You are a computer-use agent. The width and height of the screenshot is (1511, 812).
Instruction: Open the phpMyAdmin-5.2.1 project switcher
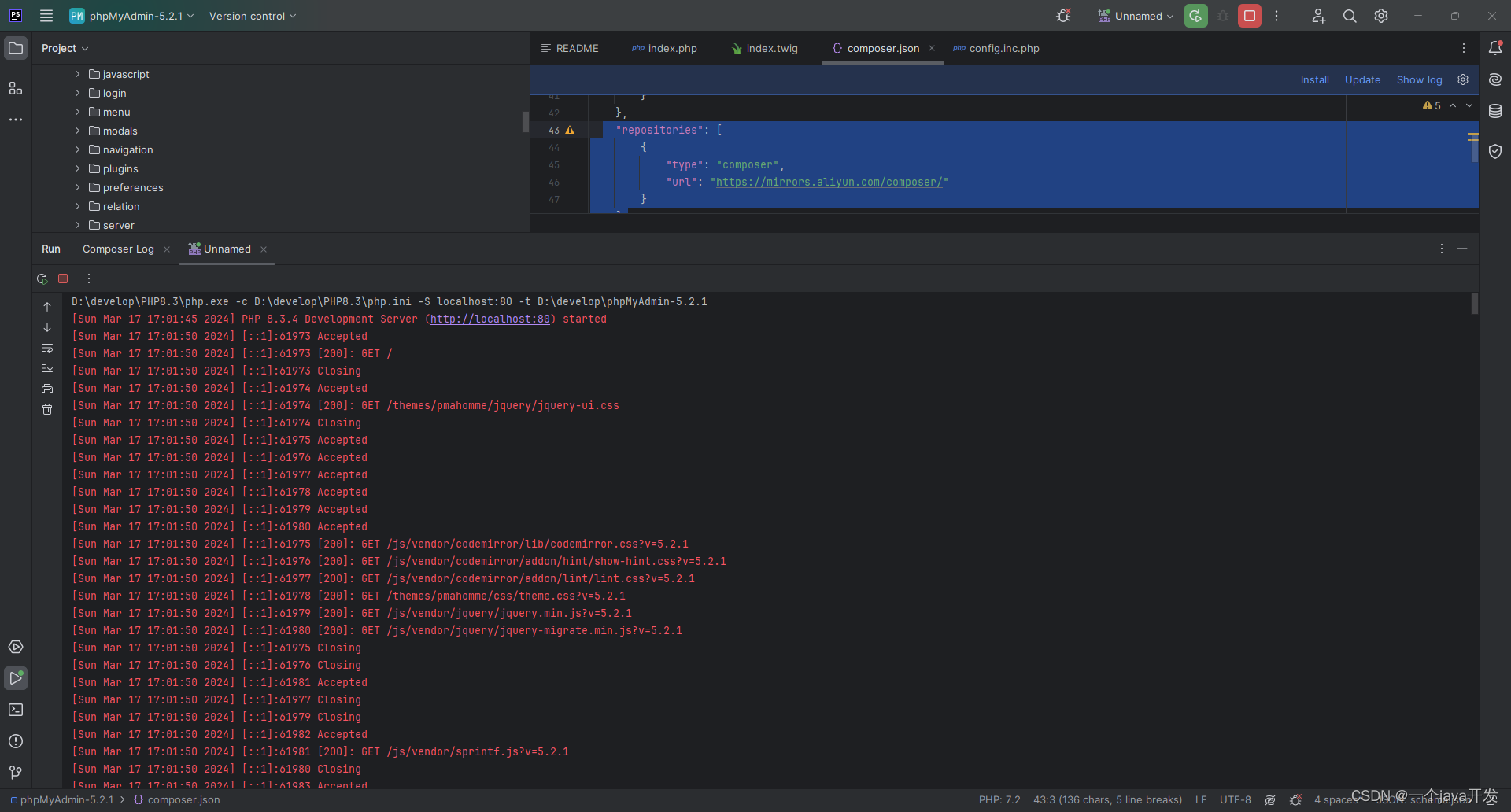[x=131, y=16]
